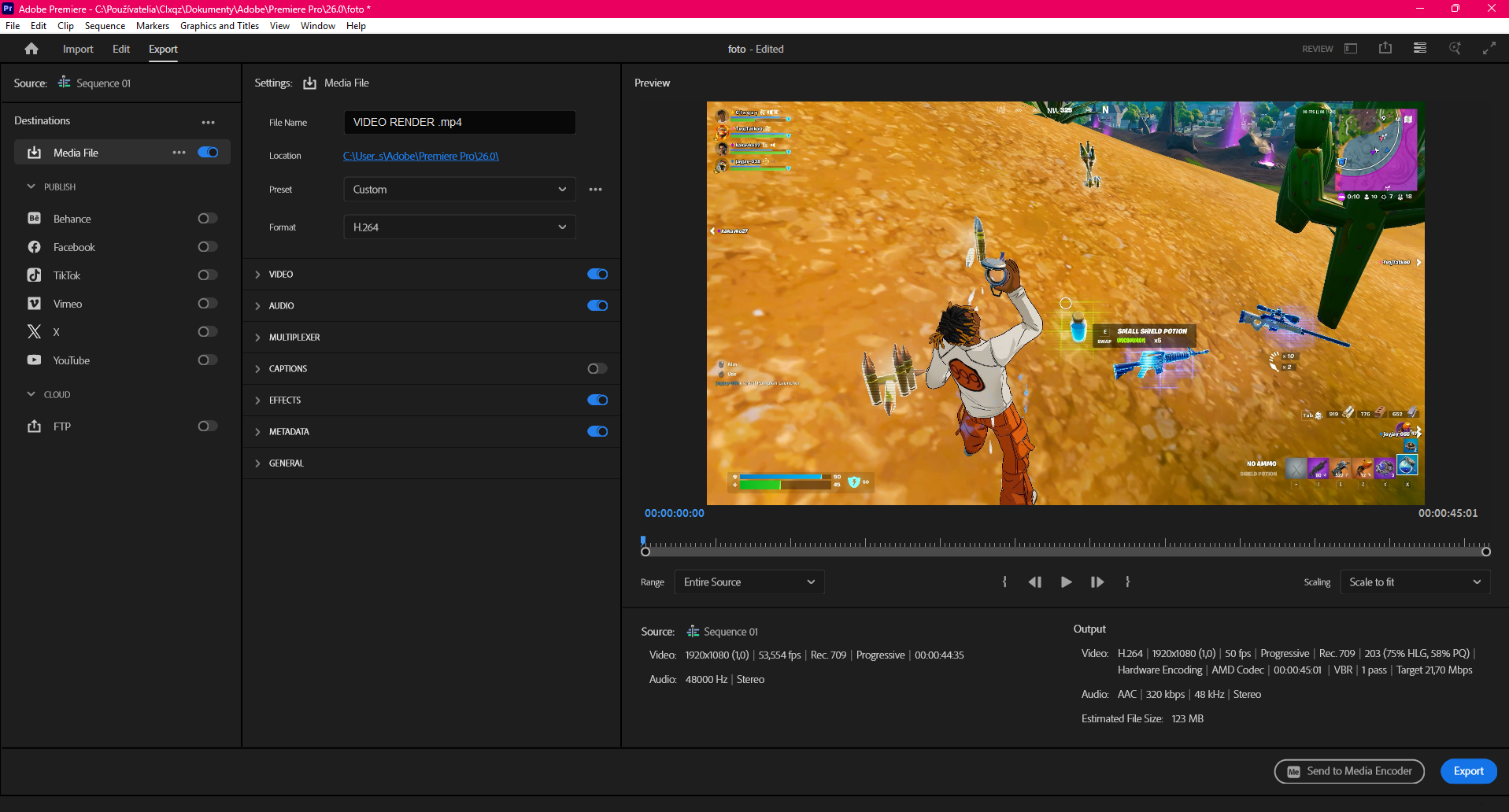The width and height of the screenshot is (1509, 812).
Task: Click the Export button
Action: tap(1467, 771)
